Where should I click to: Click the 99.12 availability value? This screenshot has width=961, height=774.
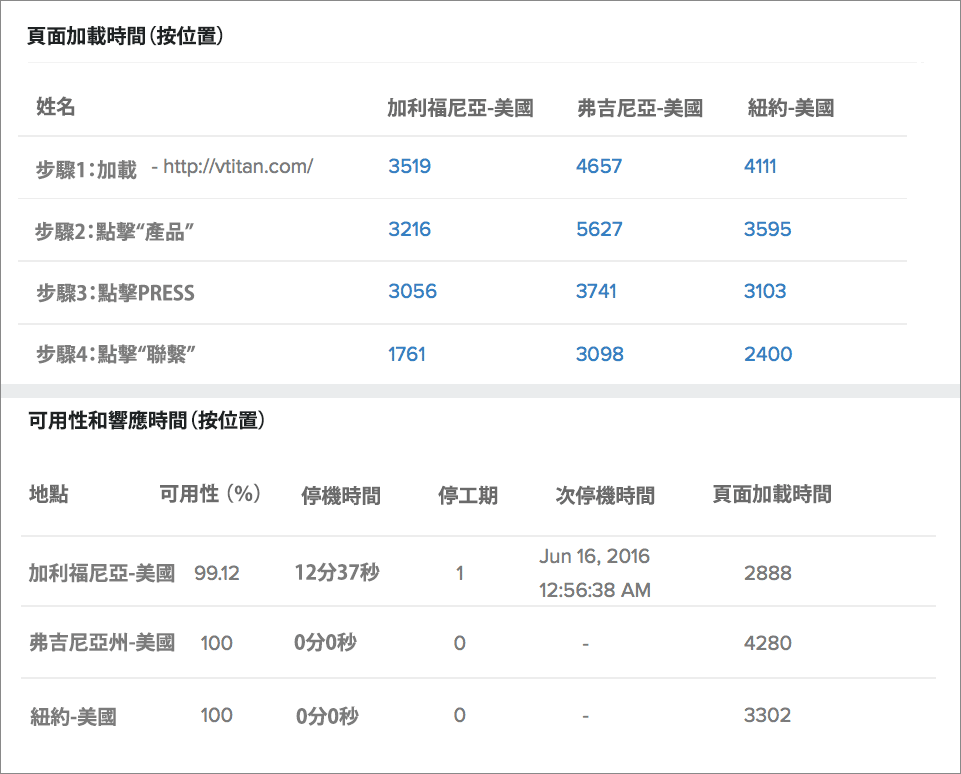coord(217,573)
